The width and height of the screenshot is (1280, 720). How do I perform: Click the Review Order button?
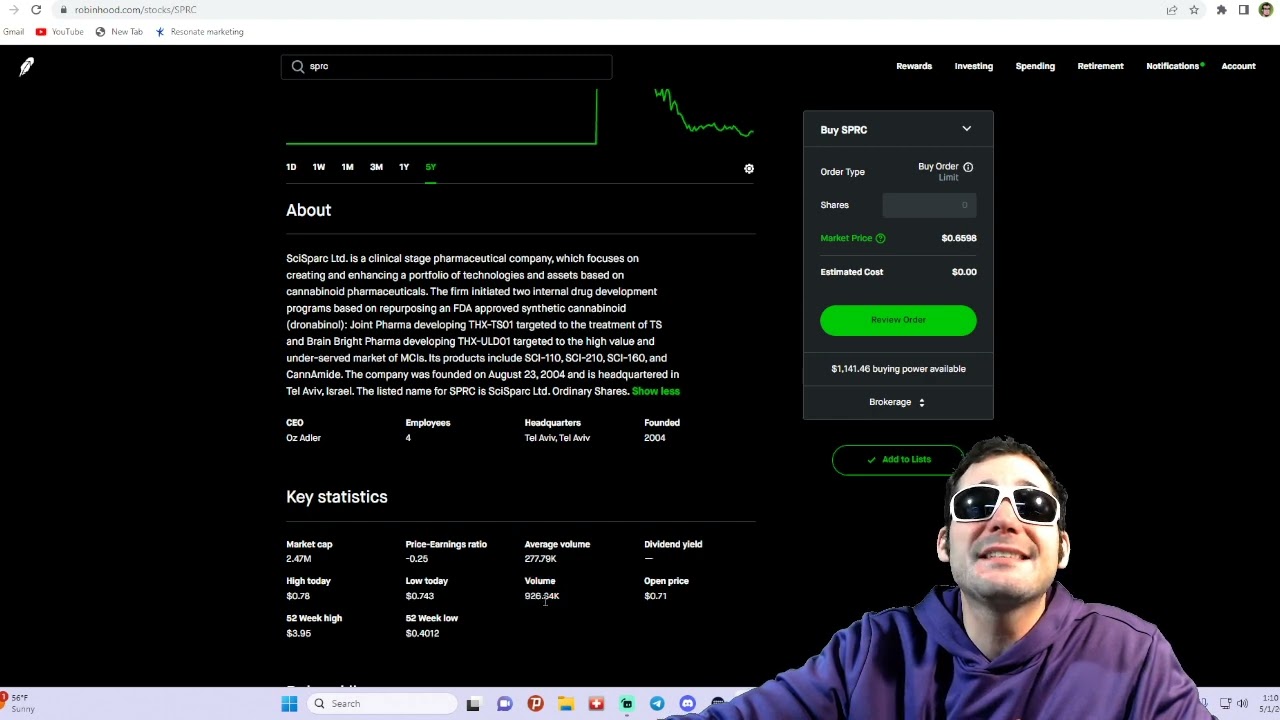coord(898,320)
